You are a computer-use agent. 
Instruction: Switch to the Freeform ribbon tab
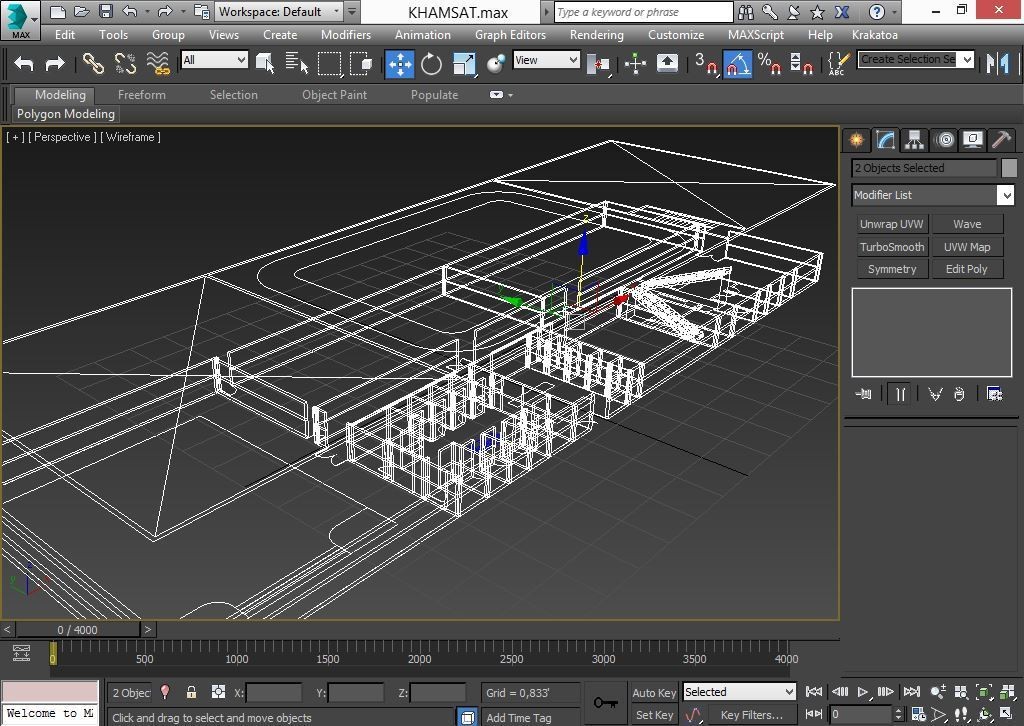point(142,95)
